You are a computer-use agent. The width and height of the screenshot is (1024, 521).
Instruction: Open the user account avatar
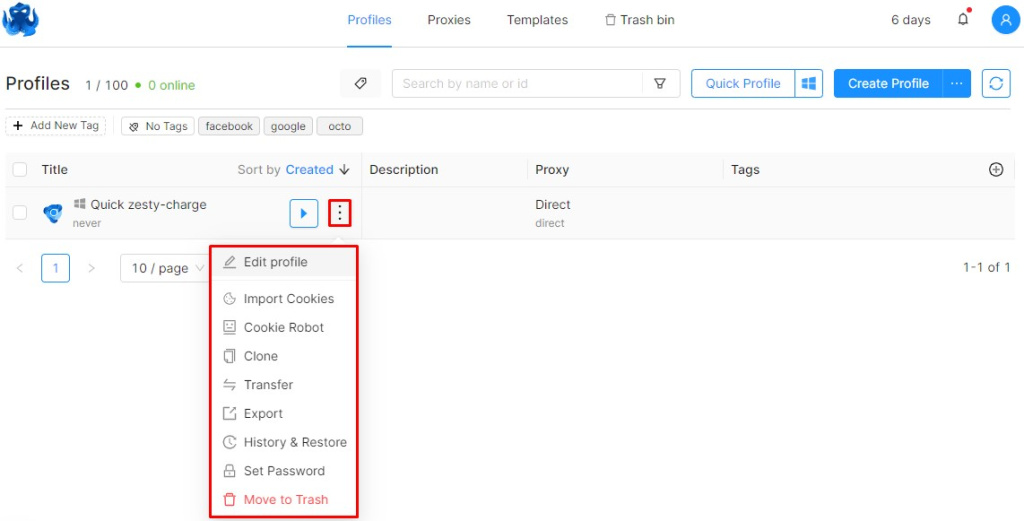click(1006, 20)
